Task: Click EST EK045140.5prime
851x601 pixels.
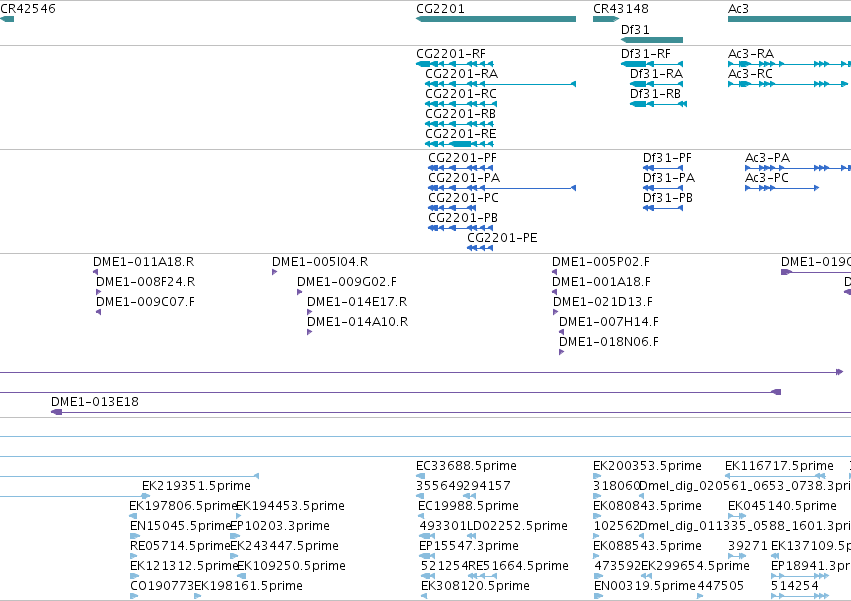Action: tap(737, 516)
